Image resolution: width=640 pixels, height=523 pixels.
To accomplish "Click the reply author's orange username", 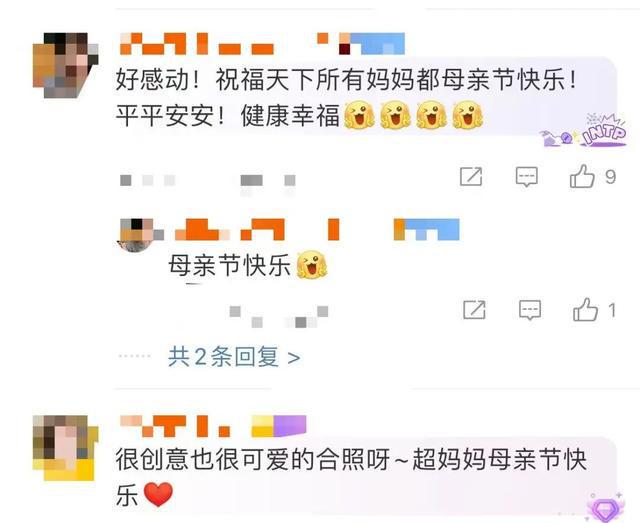I will 257,229.
